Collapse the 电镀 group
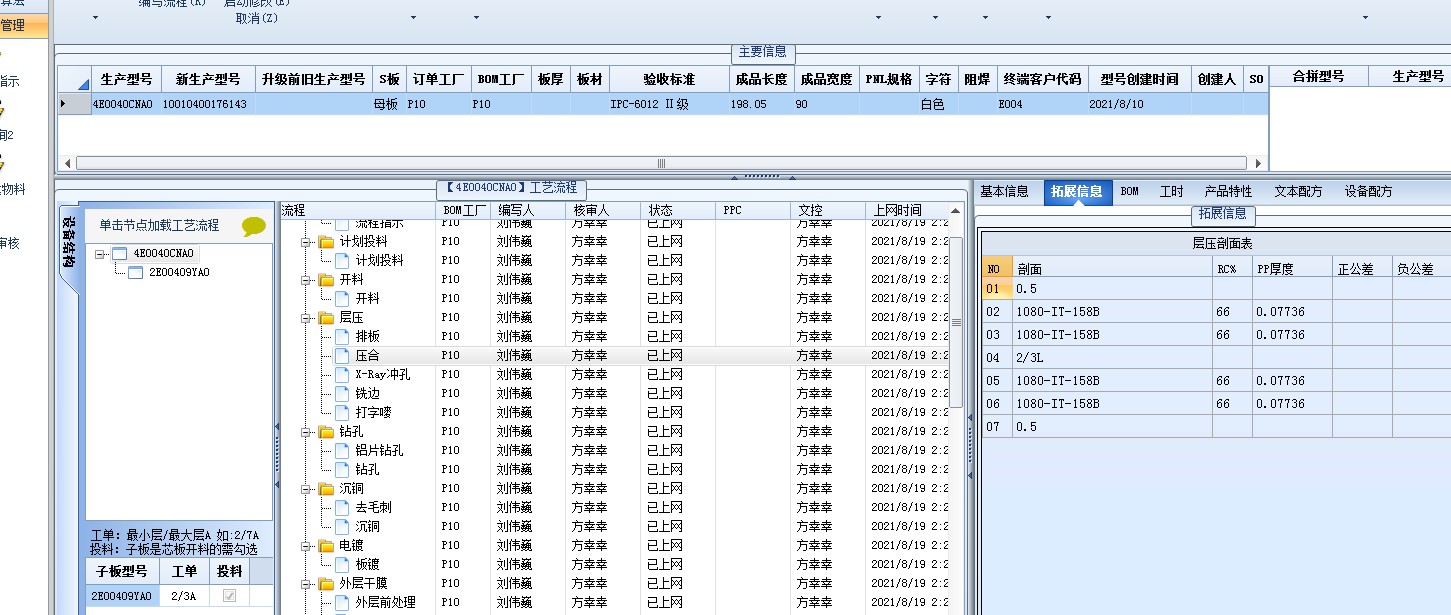The height and width of the screenshot is (615, 1451). [307, 546]
